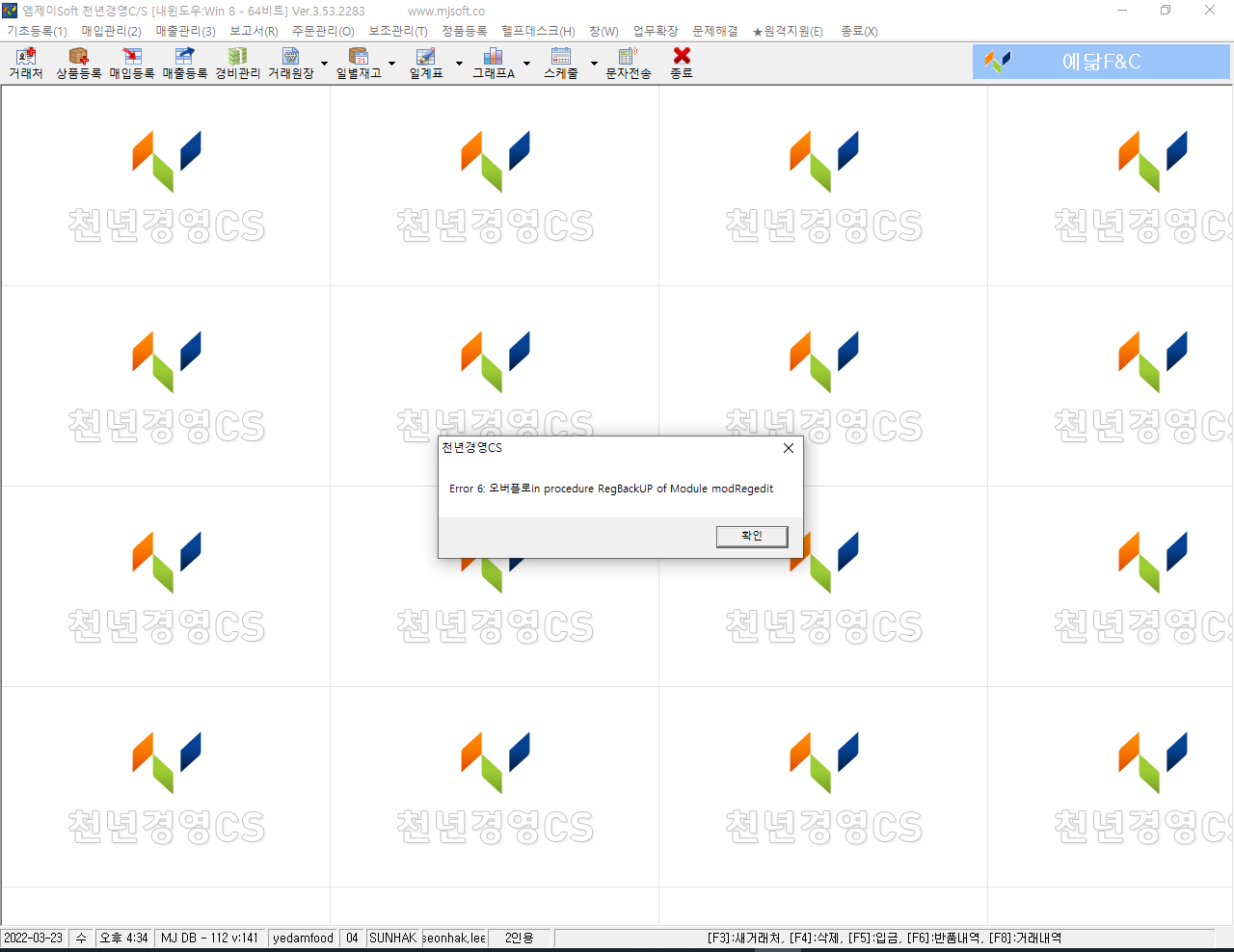The height and width of the screenshot is (952, 1234).
Task: Open the 정품등록 menu
Action: coord(465,31)
